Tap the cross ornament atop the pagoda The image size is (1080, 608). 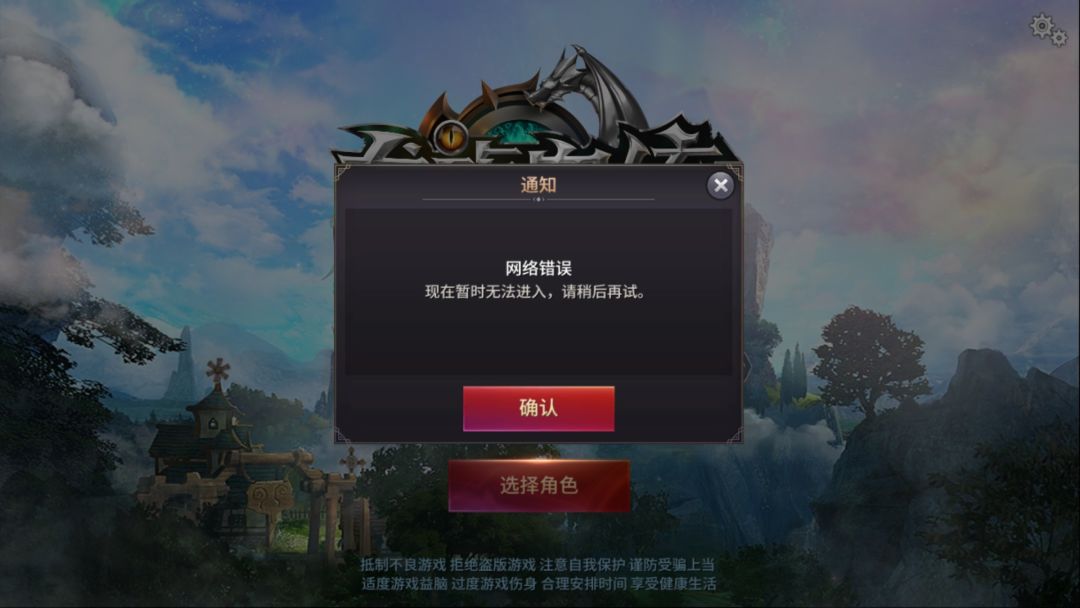click(x=218, y=371)
